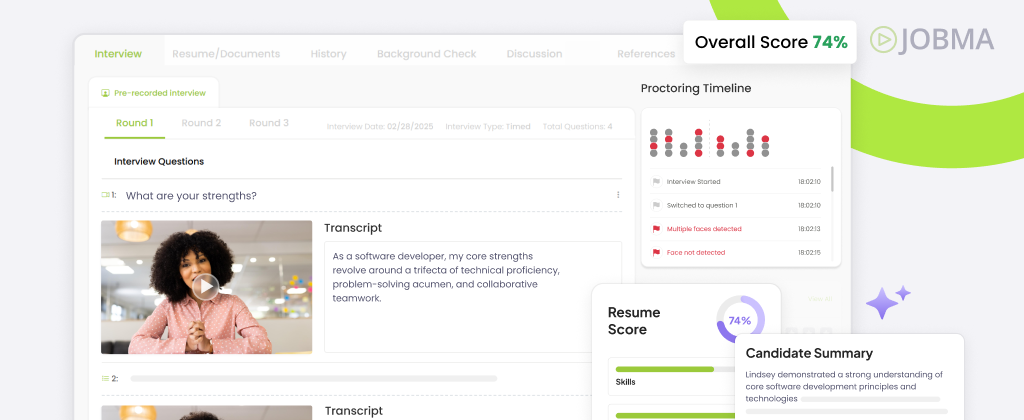
Task: Click the list icon beside question 2
Action: click(105, 378)
